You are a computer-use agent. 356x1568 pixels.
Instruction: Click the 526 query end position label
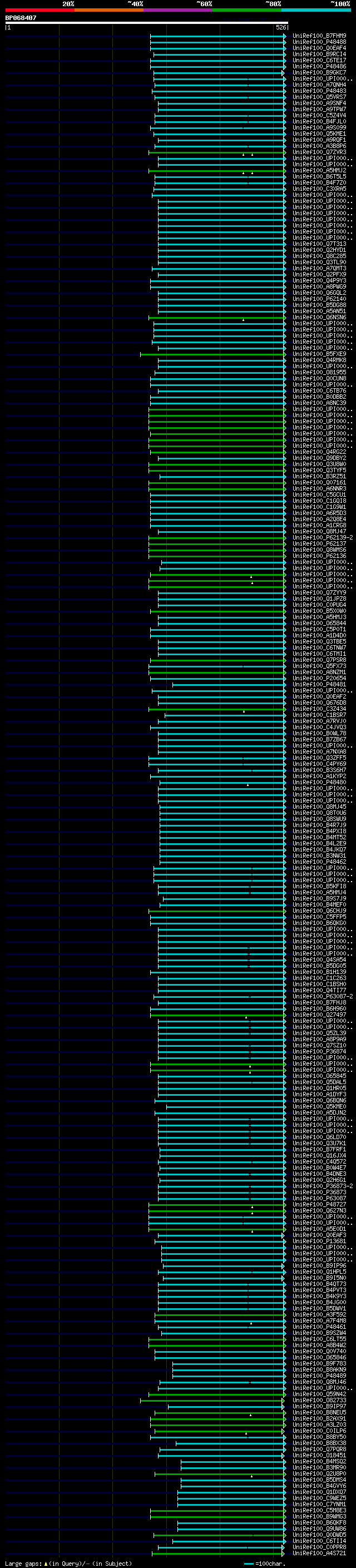coord(280,27)
